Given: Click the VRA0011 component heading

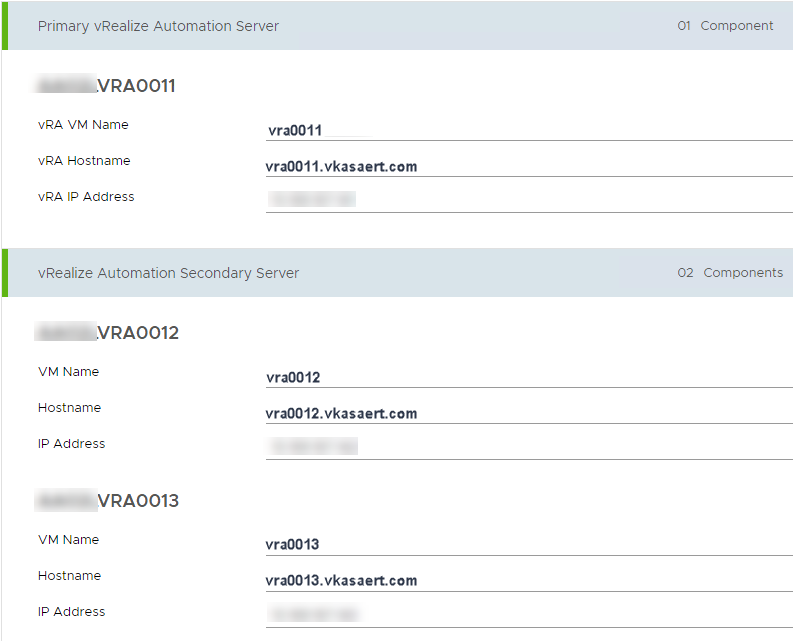Looking at the screenshot, I should 107,87.
